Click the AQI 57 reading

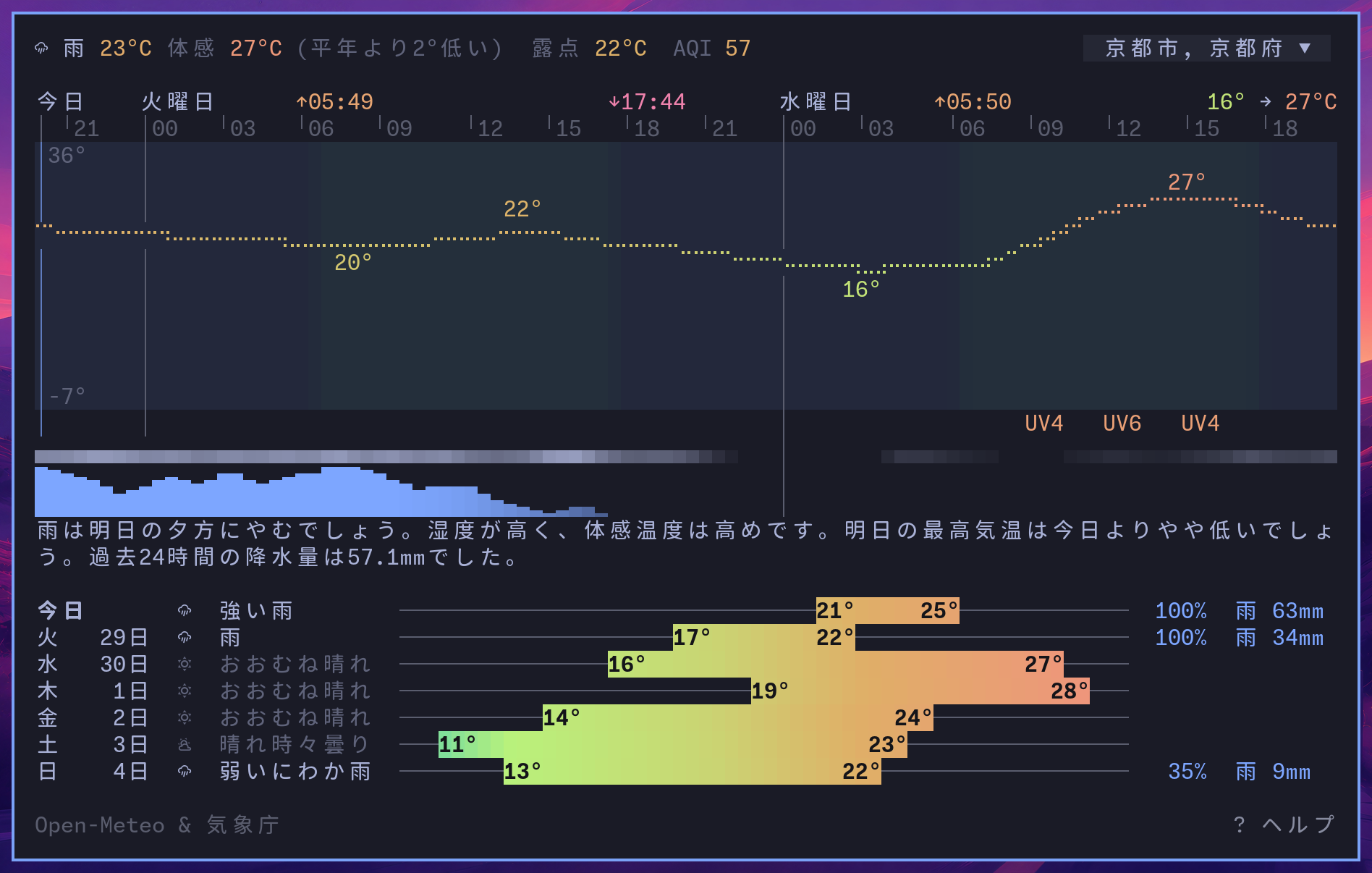pyautogui.click(x=712, y=48)
